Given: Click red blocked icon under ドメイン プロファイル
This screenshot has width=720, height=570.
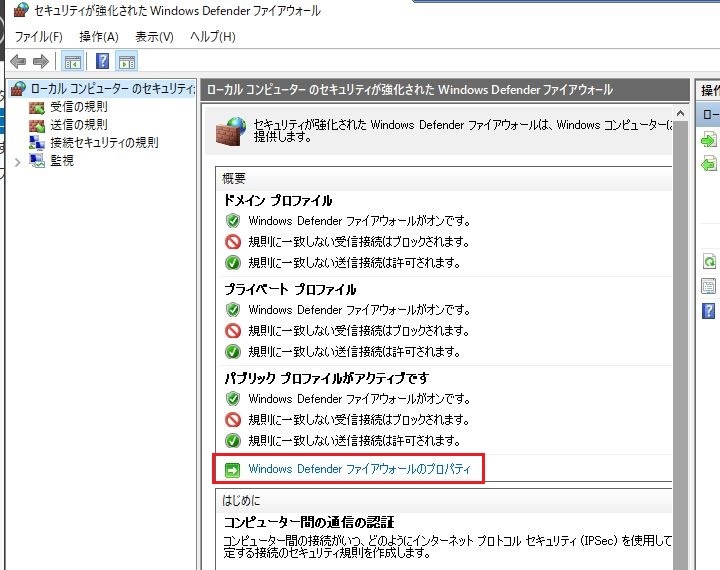Looking at the screenshot, I should click(x=233, y=242).
